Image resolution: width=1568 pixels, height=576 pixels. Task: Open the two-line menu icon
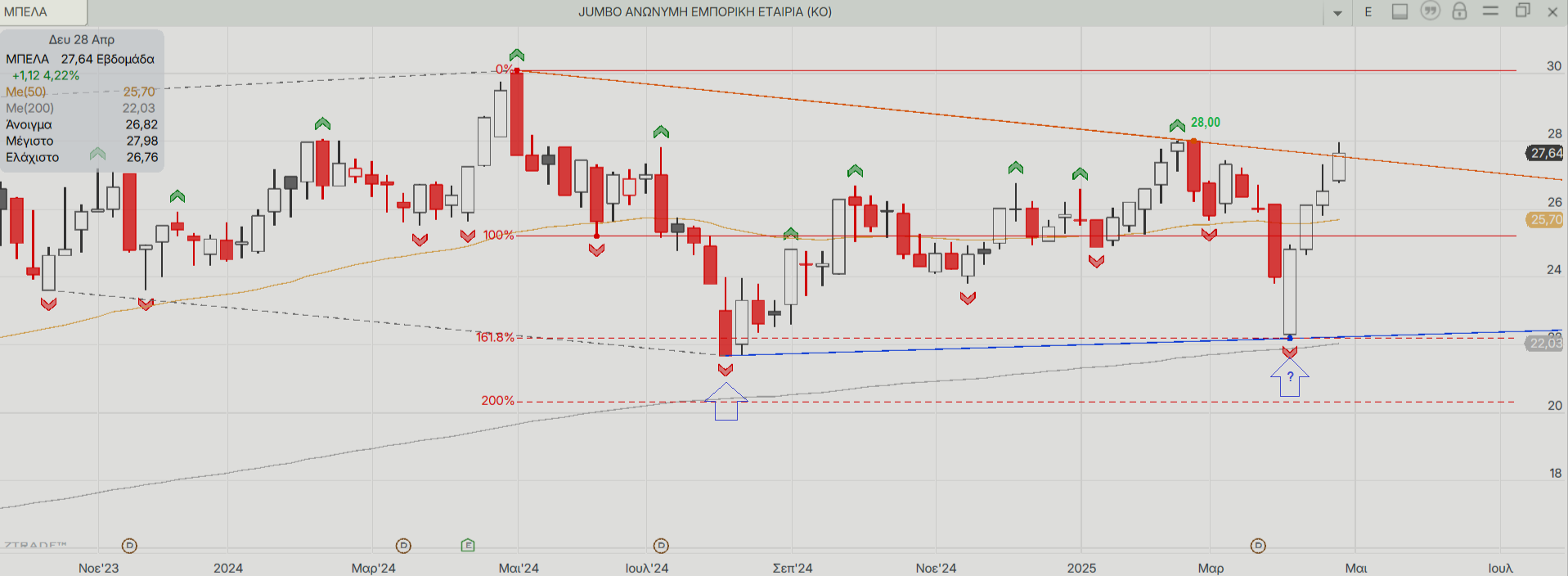click(x=1490, y=11)
